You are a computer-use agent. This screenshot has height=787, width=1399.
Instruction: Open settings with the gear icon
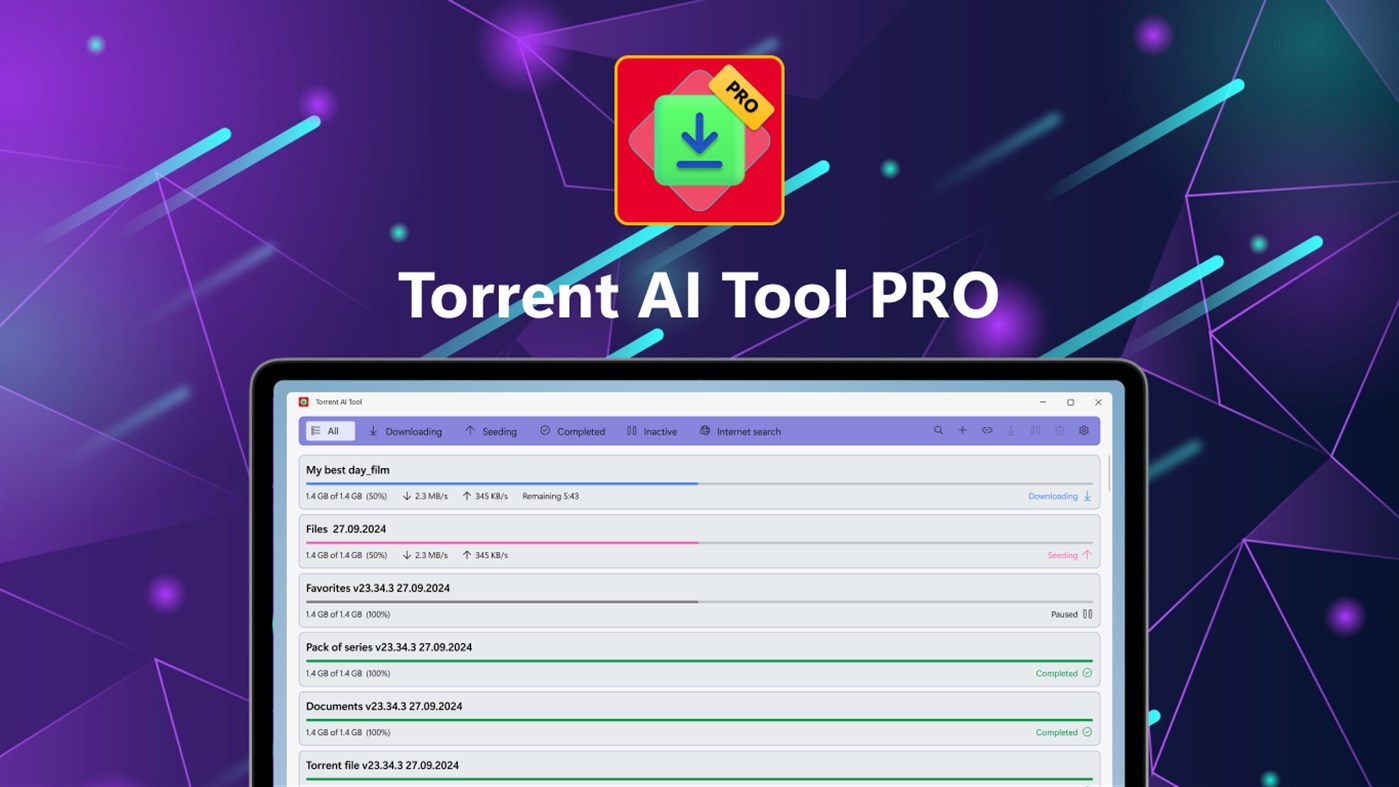pyautogui.click(x=1084, y=430)
